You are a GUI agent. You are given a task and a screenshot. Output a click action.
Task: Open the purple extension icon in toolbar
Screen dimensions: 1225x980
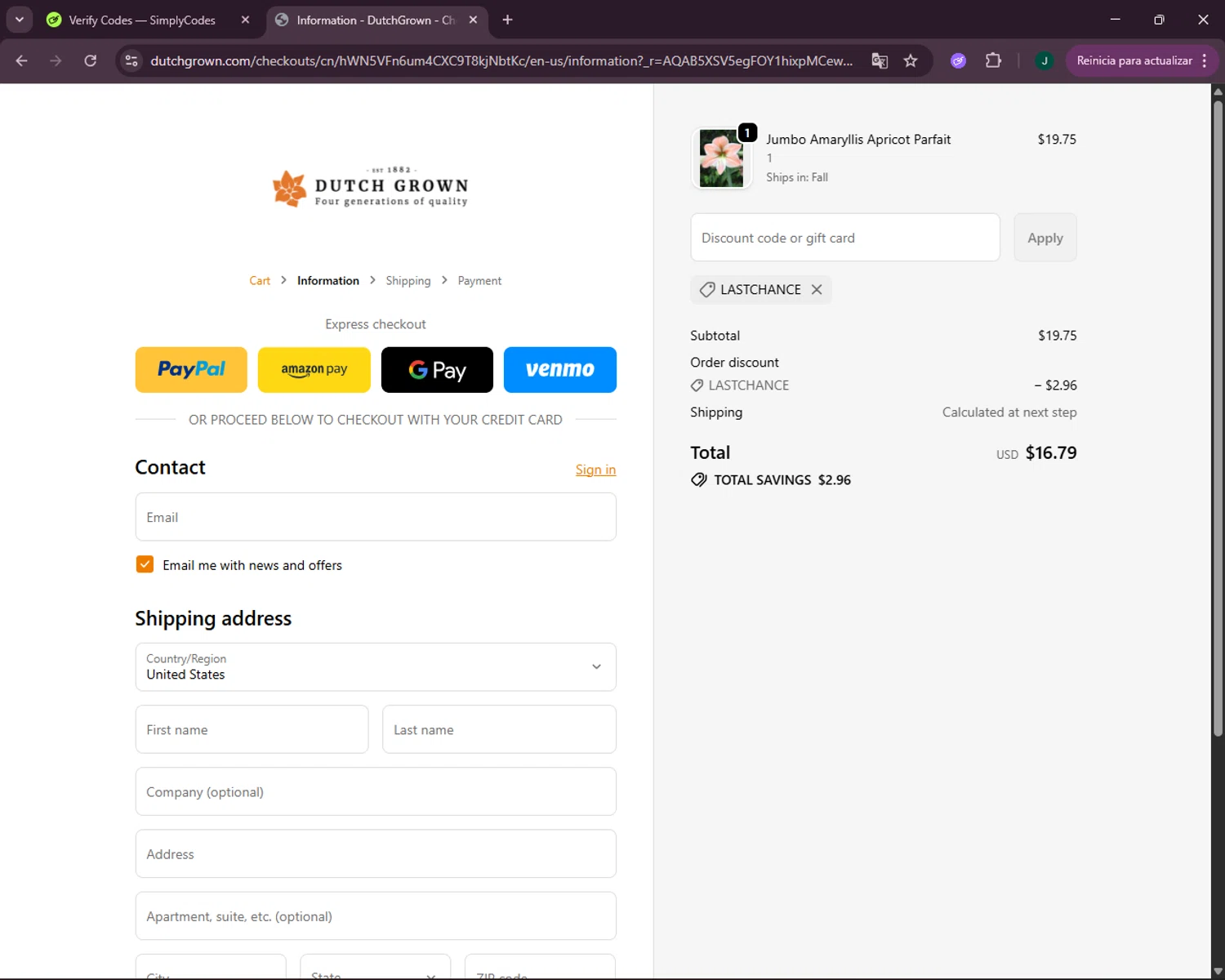pyautogui.click(x=958, y=60)
